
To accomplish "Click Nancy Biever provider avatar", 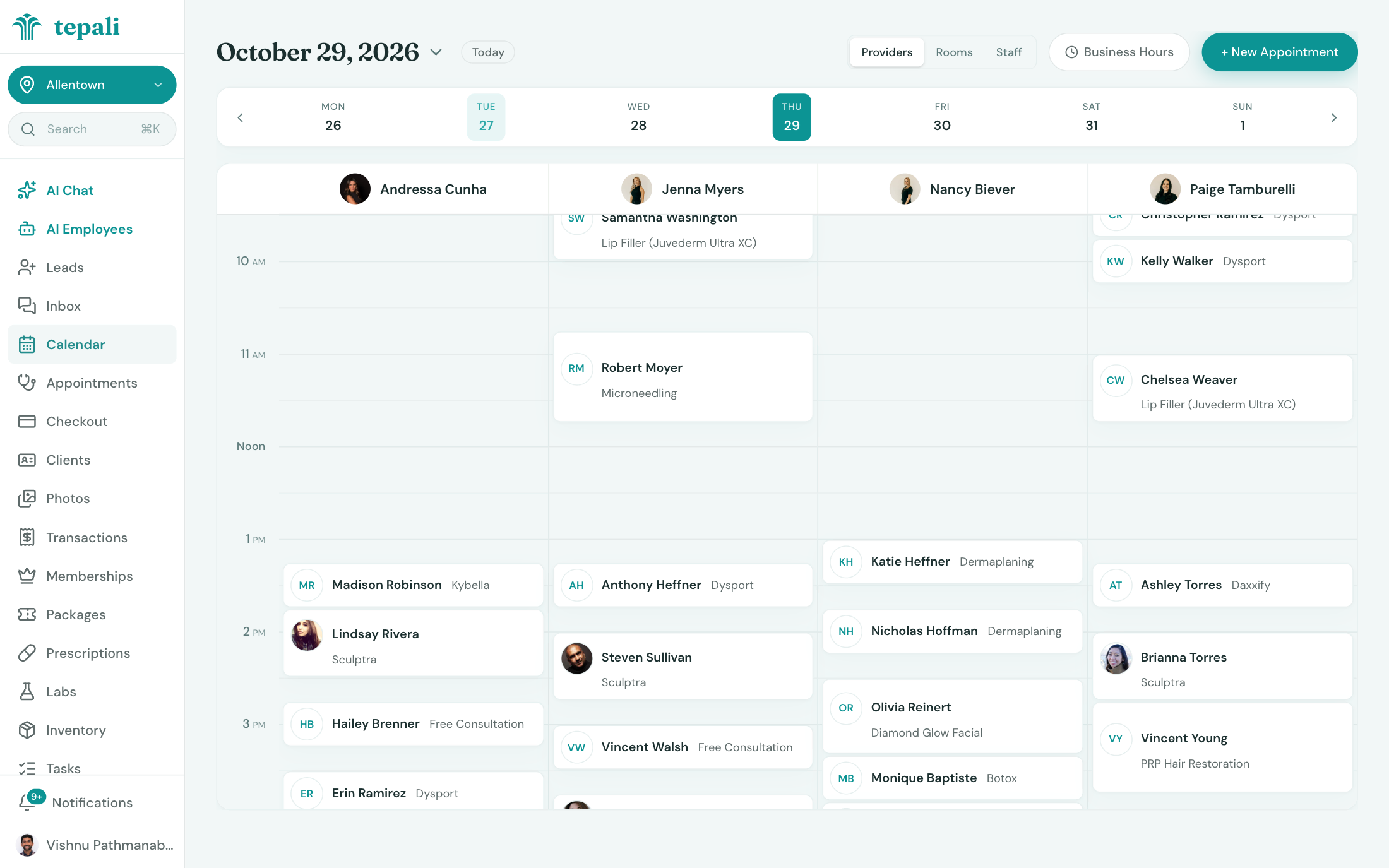I will coord(905,189).
